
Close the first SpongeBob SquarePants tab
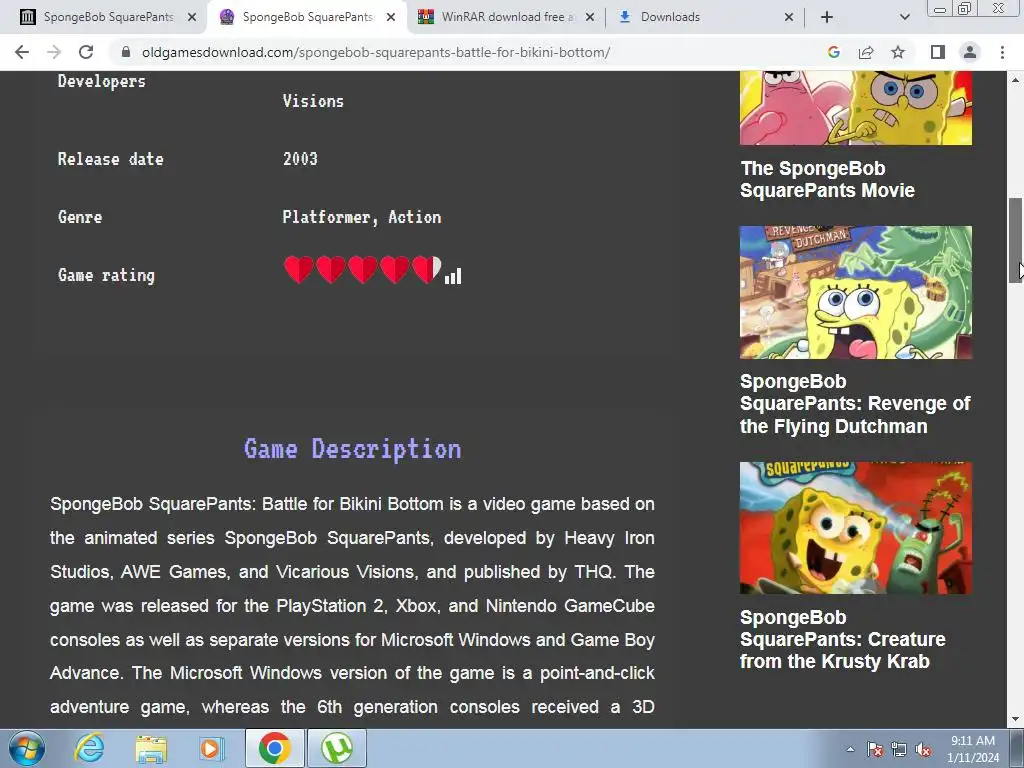click(192, 17)
